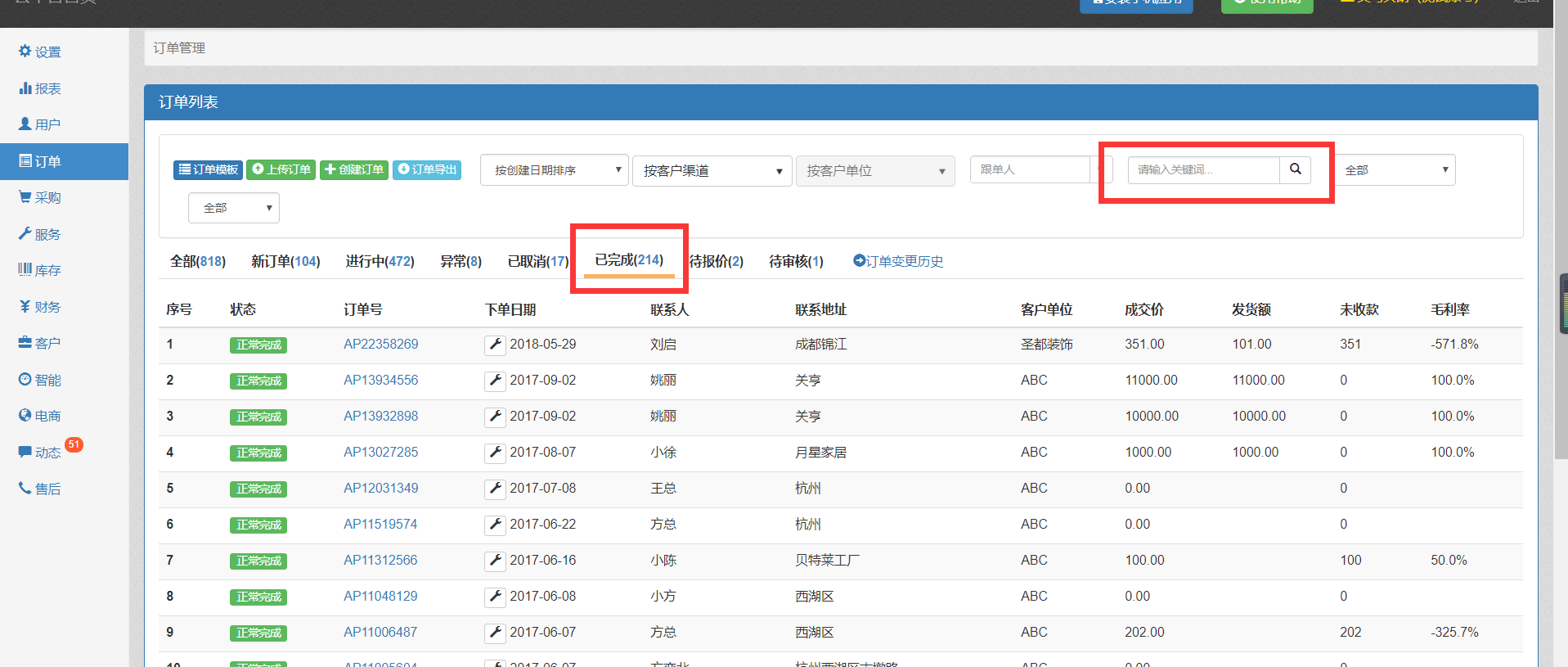Click wrench icon for order AP11519574
This screenshot has height=667, width=1568.
click(494, 525)
